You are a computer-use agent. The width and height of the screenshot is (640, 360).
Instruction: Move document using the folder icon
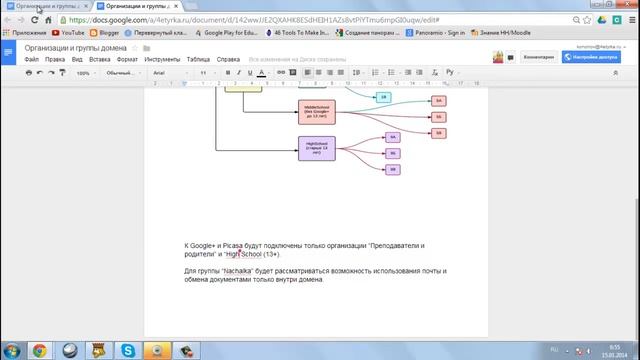click(x=147, y=48)
